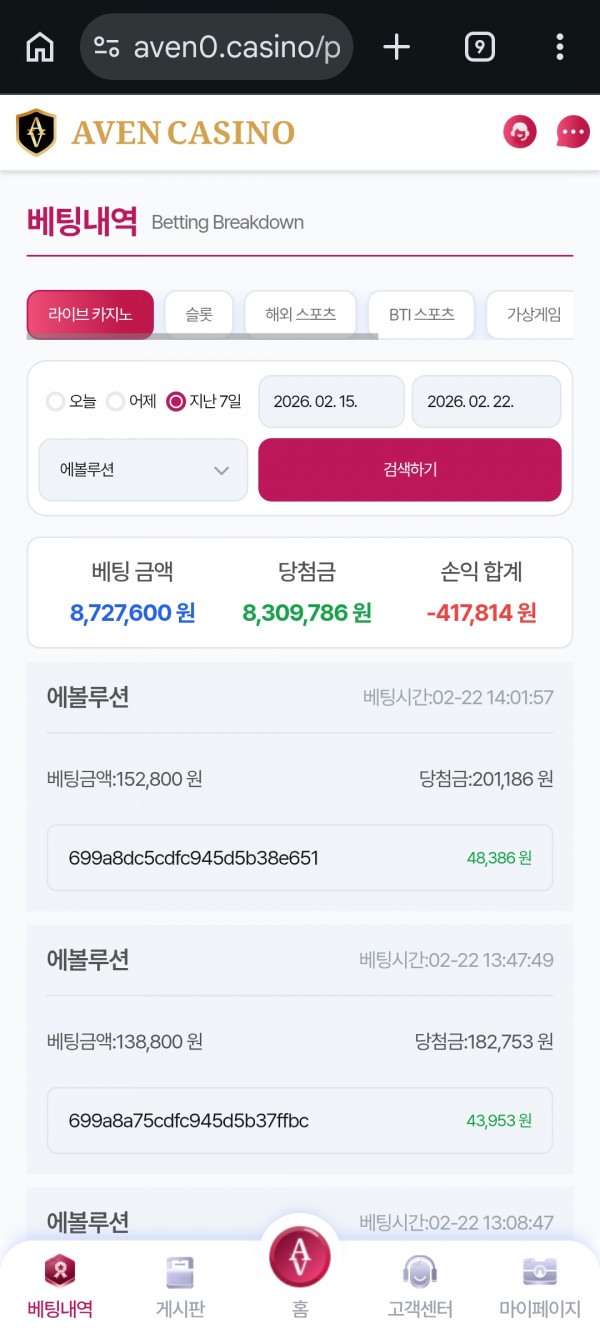Select the 오늘 radio button

pyautogui.click(x=56, y=402)
